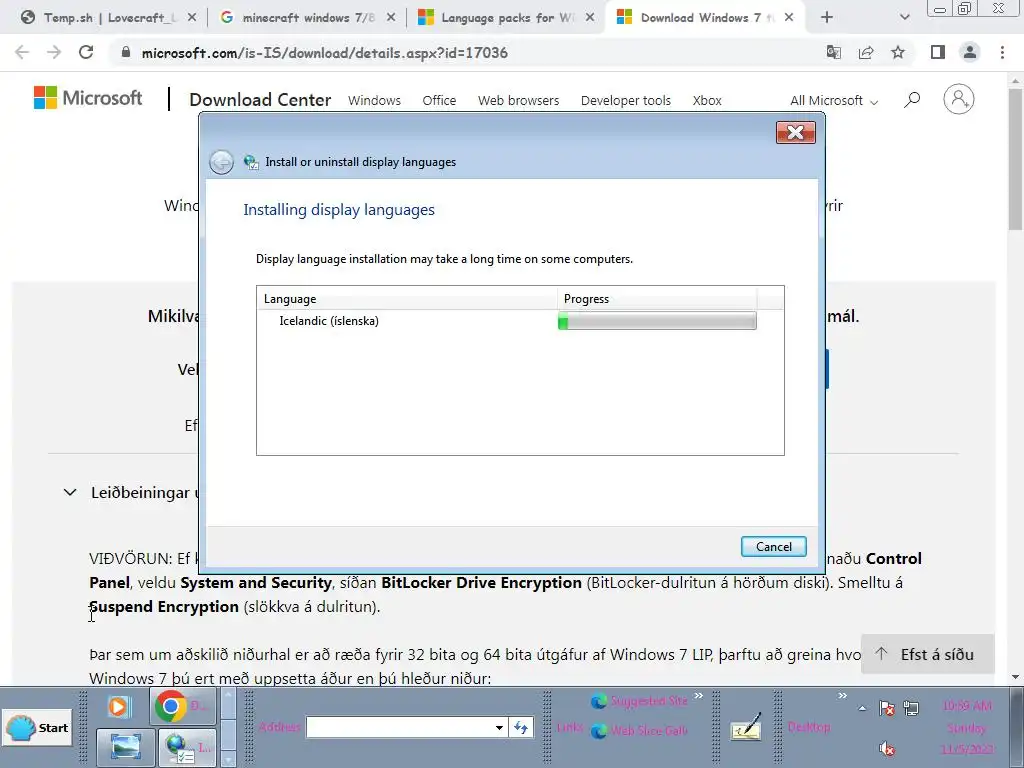Click the scrollbar down arrow
This screenshot has width=1024, height=768.
1015,677
